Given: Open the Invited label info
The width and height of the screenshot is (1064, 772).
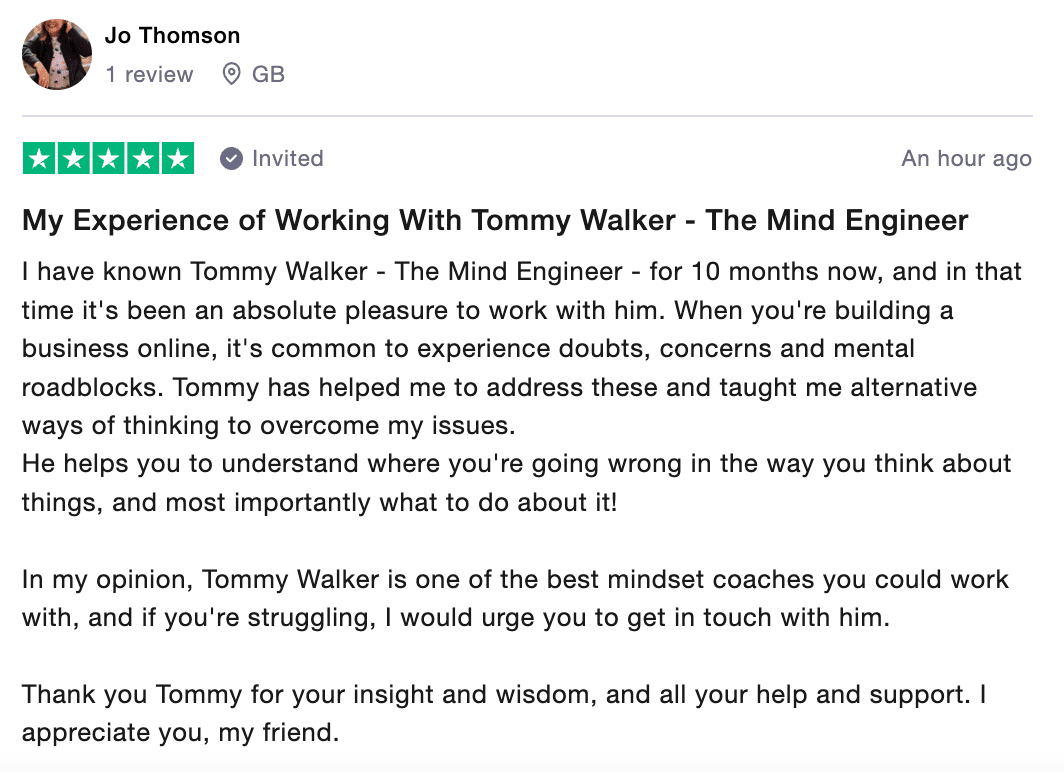Looking at the screenshot, I should (x=288, y=158).
